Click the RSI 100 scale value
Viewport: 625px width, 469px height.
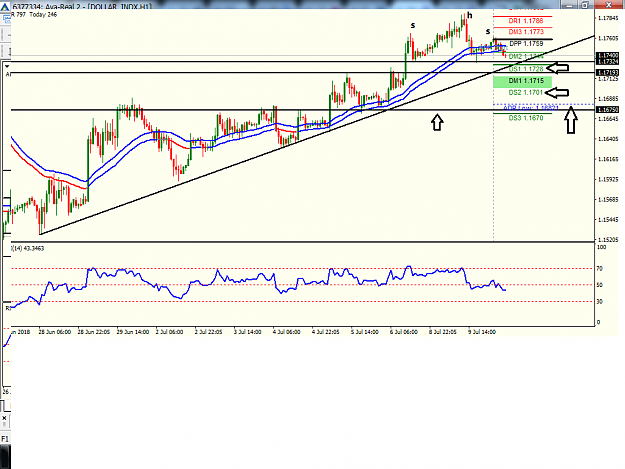pyautogui.click(x=601, y=247)
